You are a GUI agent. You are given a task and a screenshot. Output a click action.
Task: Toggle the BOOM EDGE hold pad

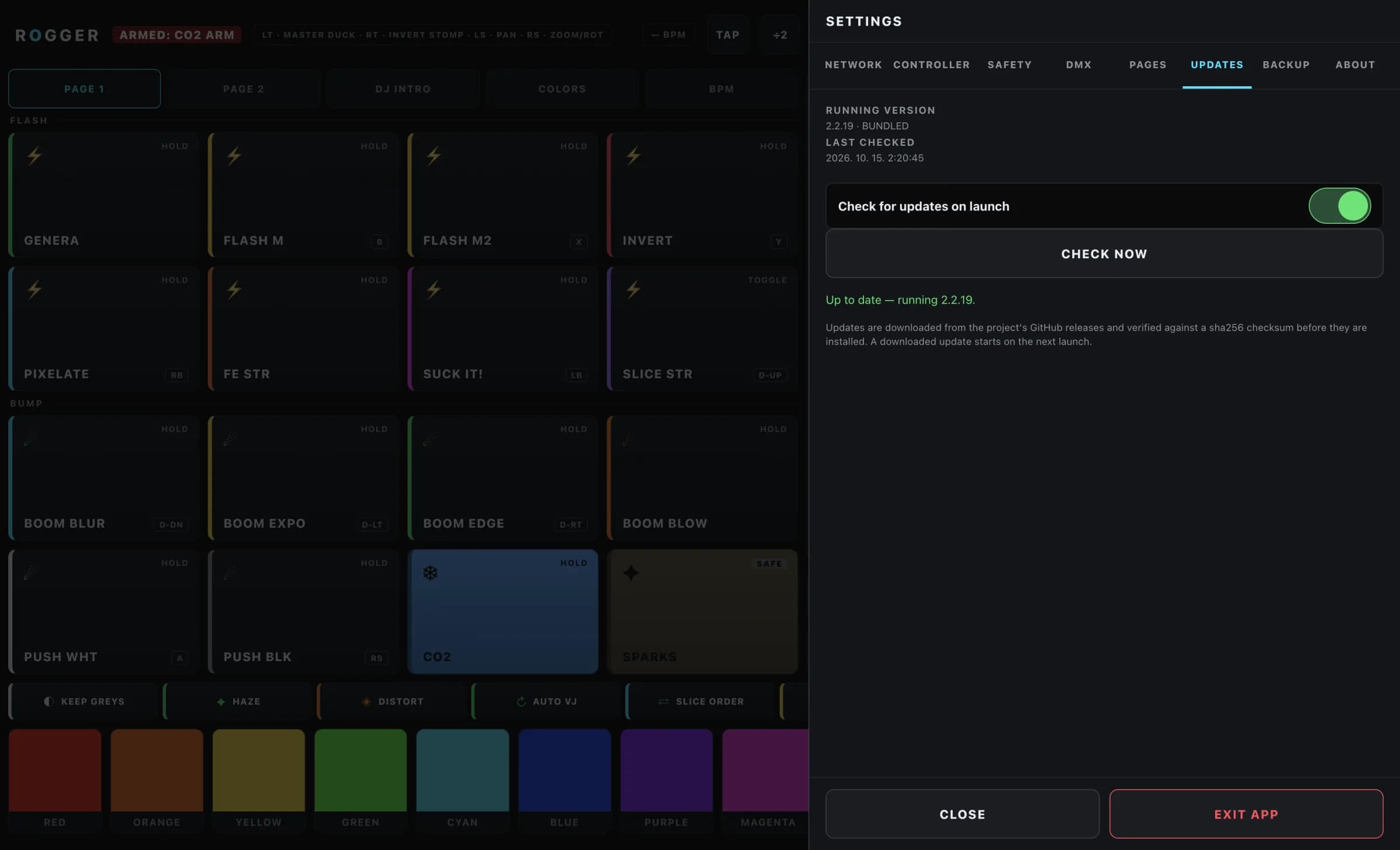503,477
